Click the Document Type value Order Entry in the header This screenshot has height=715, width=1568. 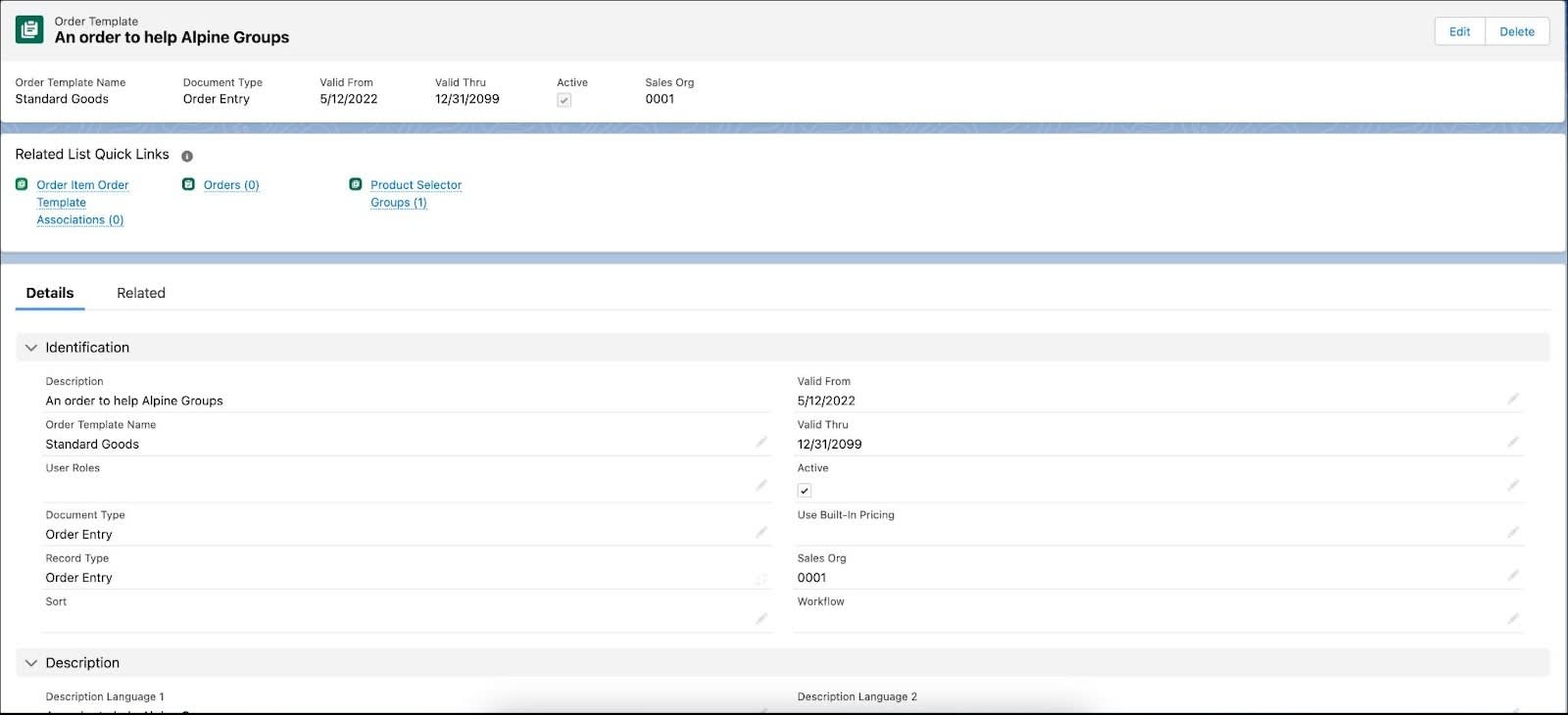pyautogui.click(x=217, y=99)
